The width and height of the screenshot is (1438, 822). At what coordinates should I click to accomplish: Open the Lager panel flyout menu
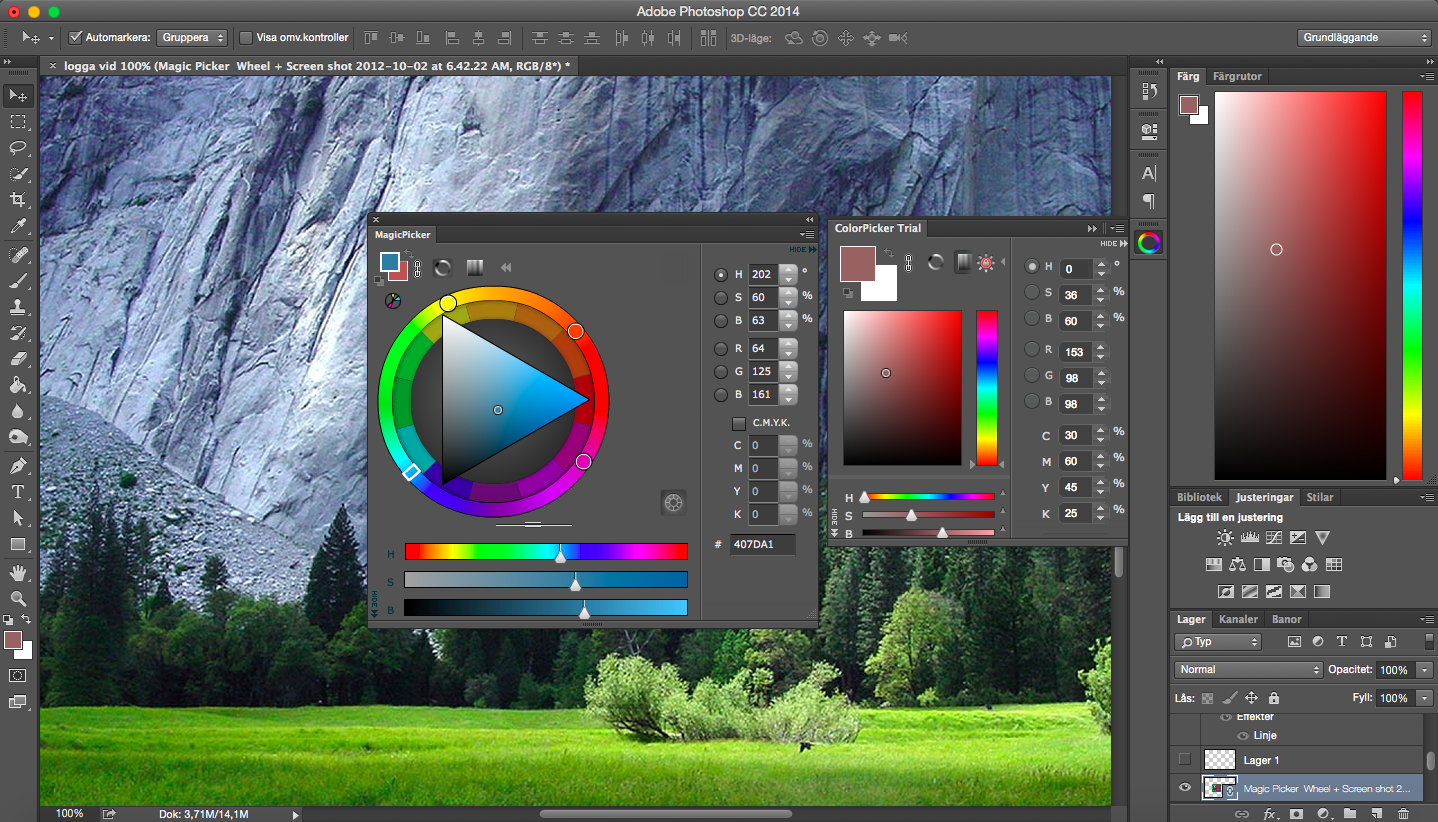click(x=1426, y=619)
